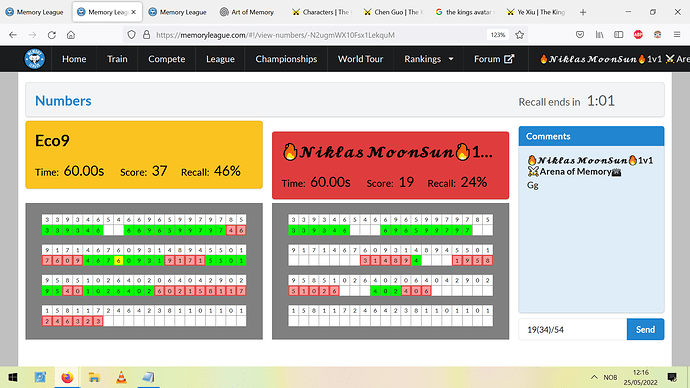Image resolution: width=690 pixels, height=388 pixels.
Task: Open a new browser tab
Action: pyautogui.click(x=583, y=12)
